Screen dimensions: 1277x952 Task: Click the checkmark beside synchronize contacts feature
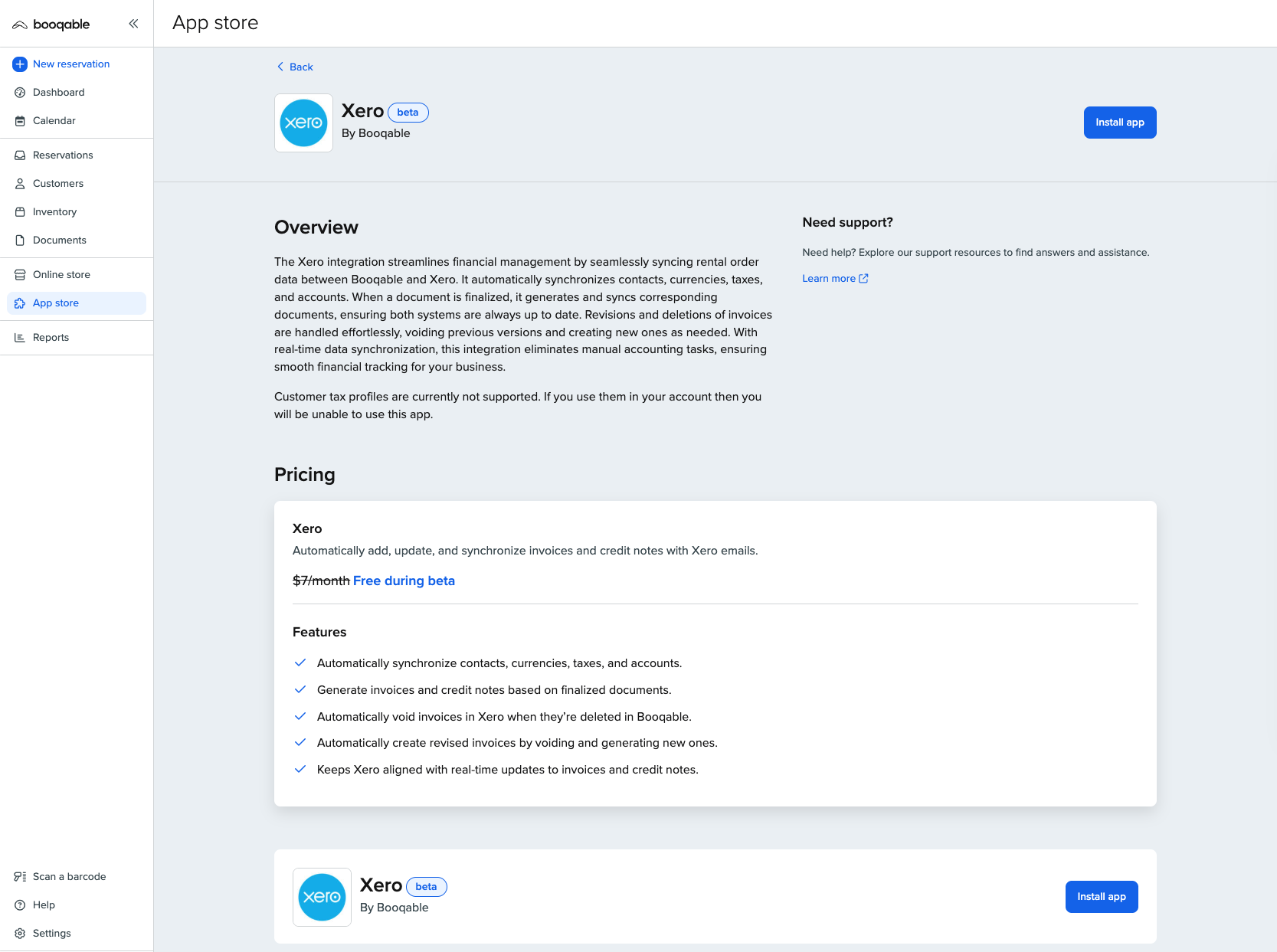point(300,663)
